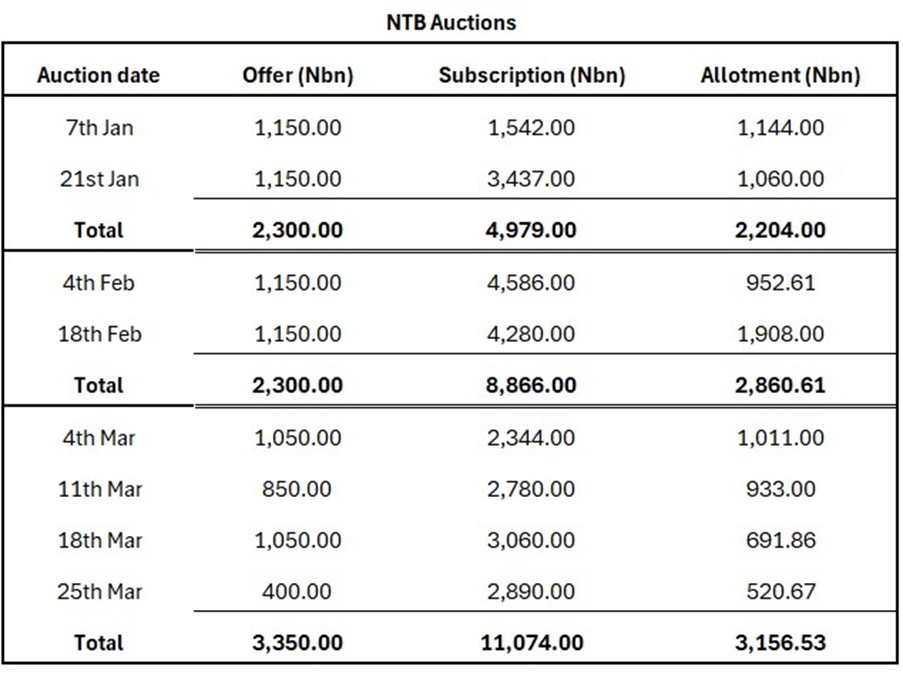Select the Subscription (Nbn) column header
Screen dimensions: 903x683
(x=531, y=75)
